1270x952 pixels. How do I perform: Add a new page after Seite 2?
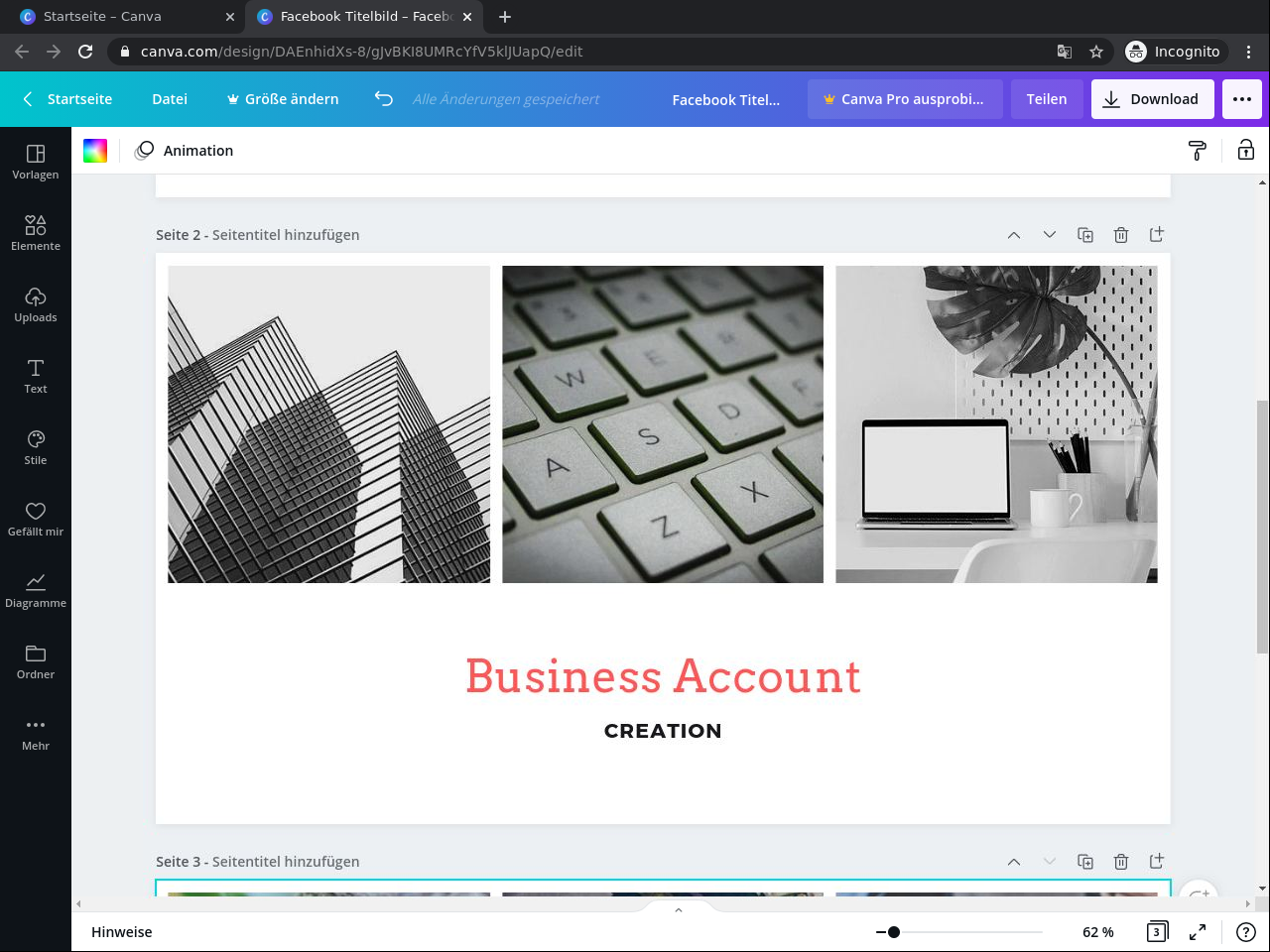(x=1157, y=235)
